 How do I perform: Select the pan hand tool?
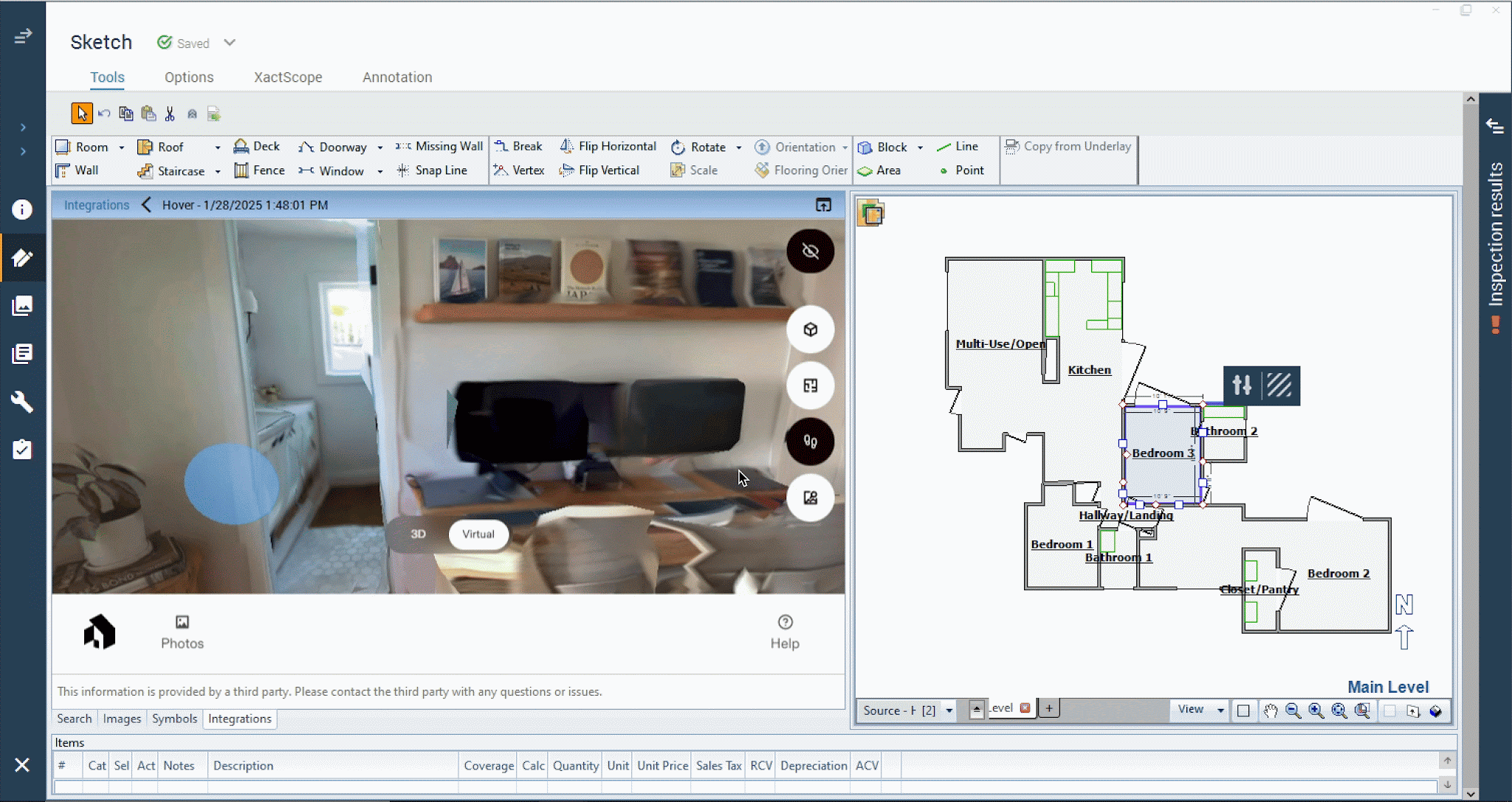pyautogui.click(x=1270, y=710)
